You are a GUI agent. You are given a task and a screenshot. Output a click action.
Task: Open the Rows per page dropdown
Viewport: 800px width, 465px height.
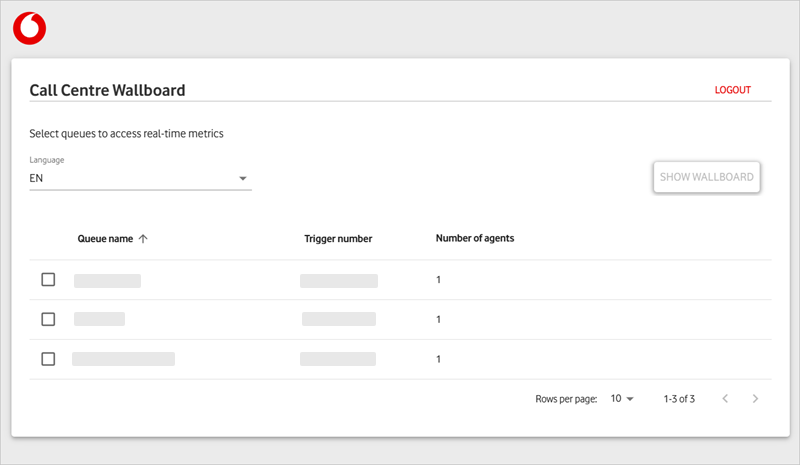622,398
